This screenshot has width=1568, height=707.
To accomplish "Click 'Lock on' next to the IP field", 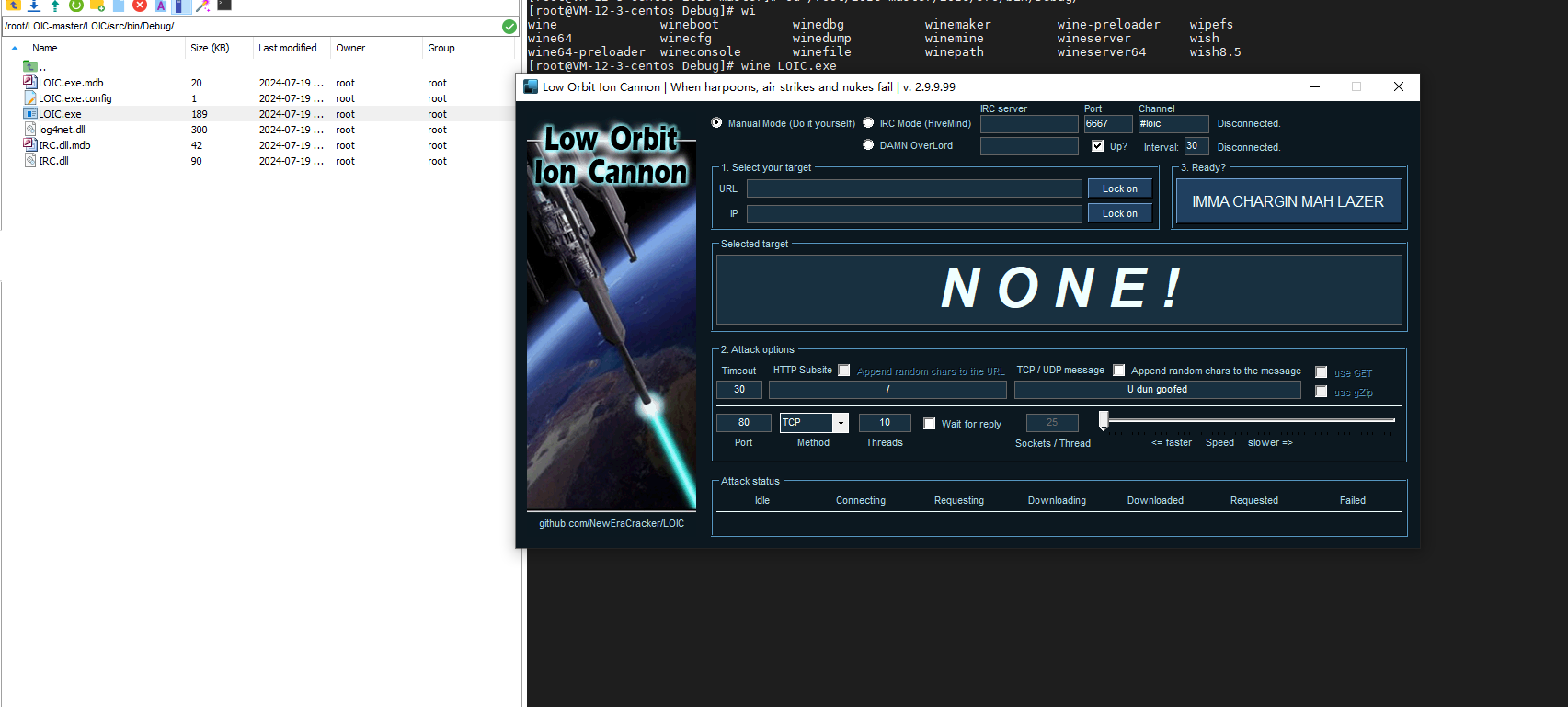I will [x=1119, y=213].
